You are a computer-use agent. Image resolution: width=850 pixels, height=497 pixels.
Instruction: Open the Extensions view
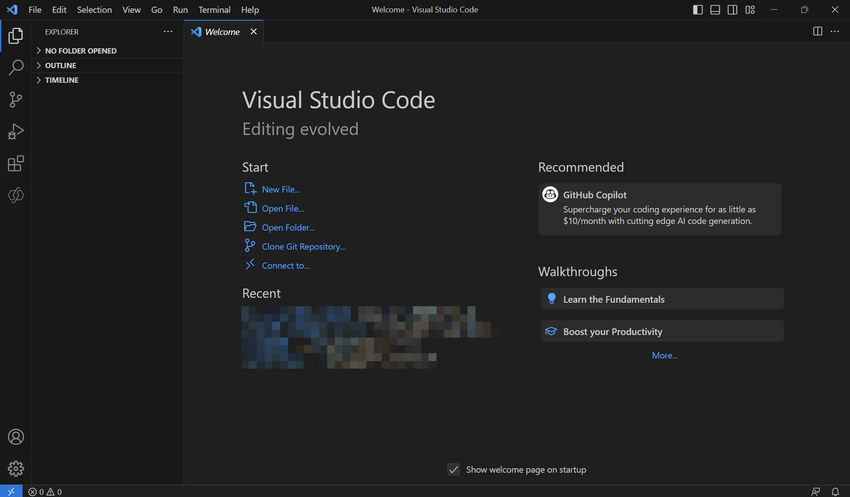pos(15,164)
